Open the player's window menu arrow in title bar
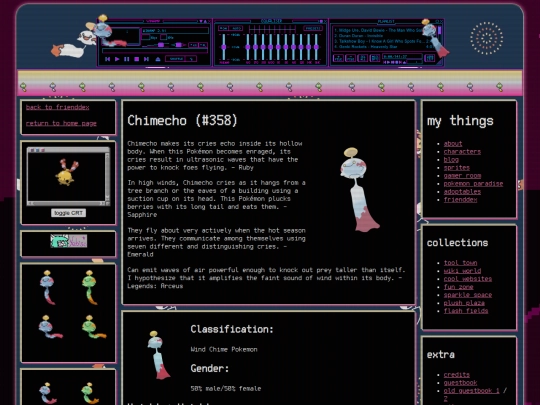The image size is (540, 405). pos(201,21)
